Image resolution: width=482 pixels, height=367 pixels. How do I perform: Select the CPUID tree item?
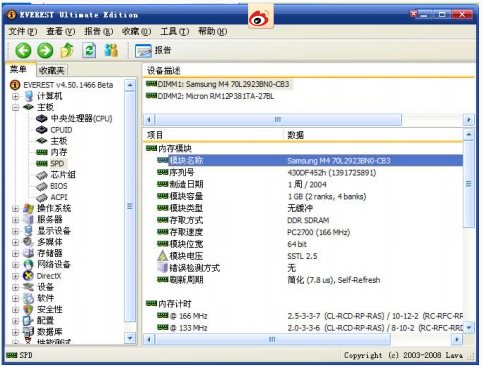[x=61, y=130]
